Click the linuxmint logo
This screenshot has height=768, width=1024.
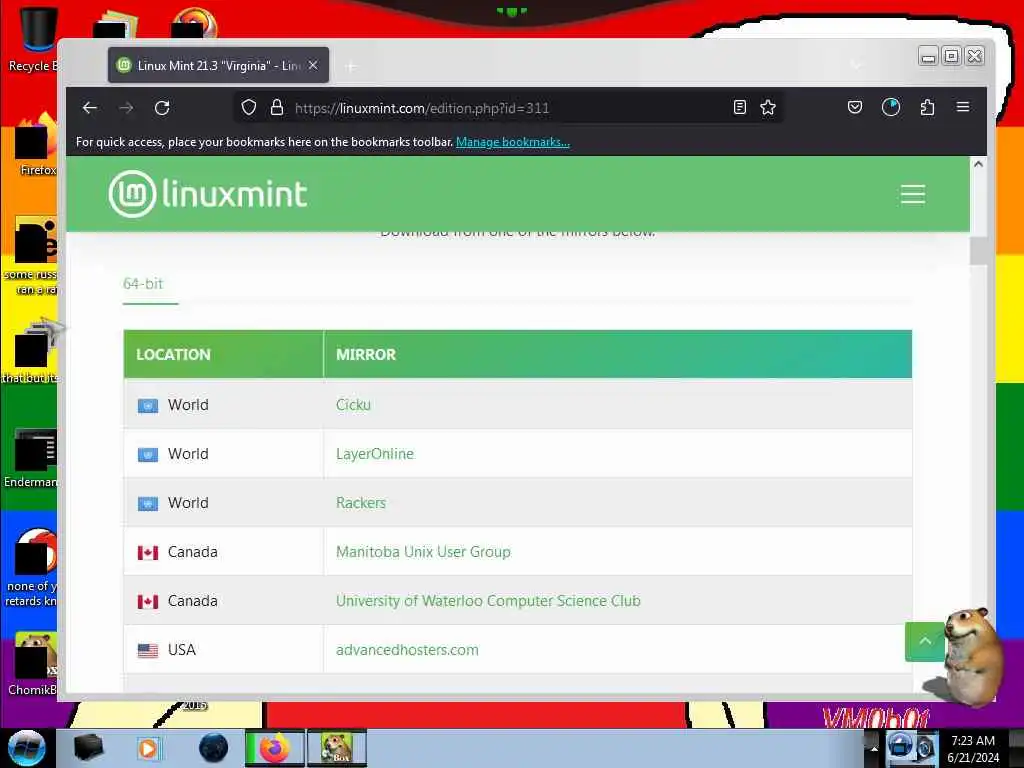208,193
